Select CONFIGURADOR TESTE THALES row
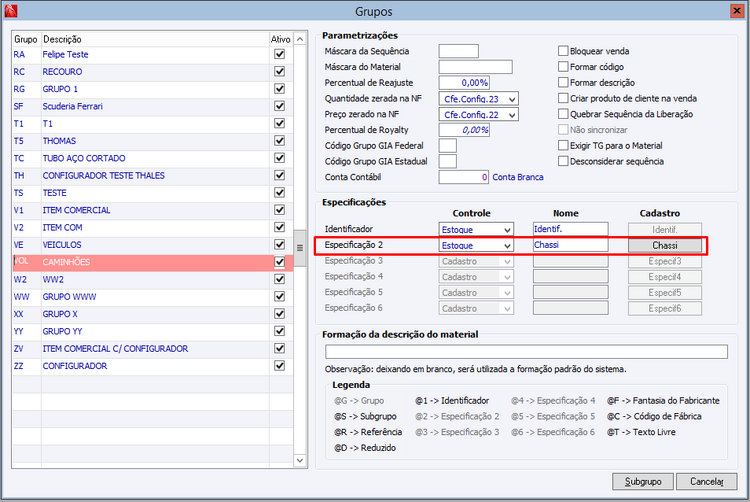Image resolution: width=750 pixels, height=502 pixels. pyautogui.click(x=153, y=175)
